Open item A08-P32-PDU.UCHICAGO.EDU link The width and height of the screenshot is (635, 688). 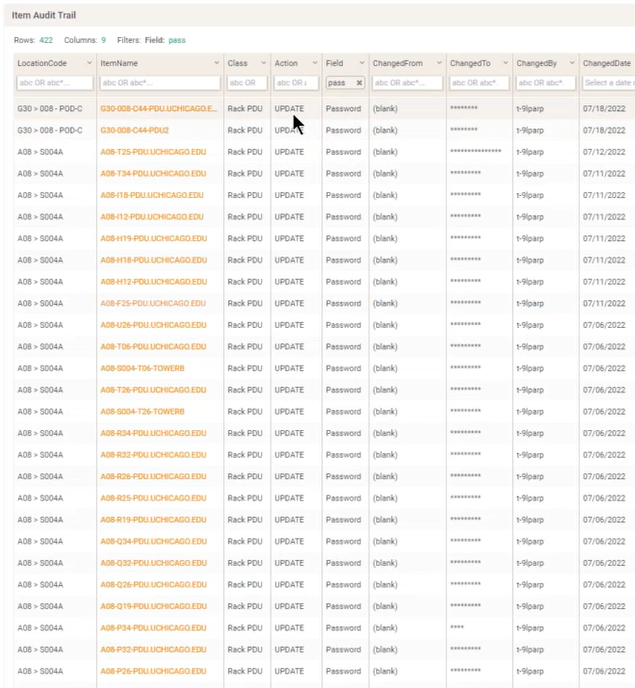[x=153, y=649]
